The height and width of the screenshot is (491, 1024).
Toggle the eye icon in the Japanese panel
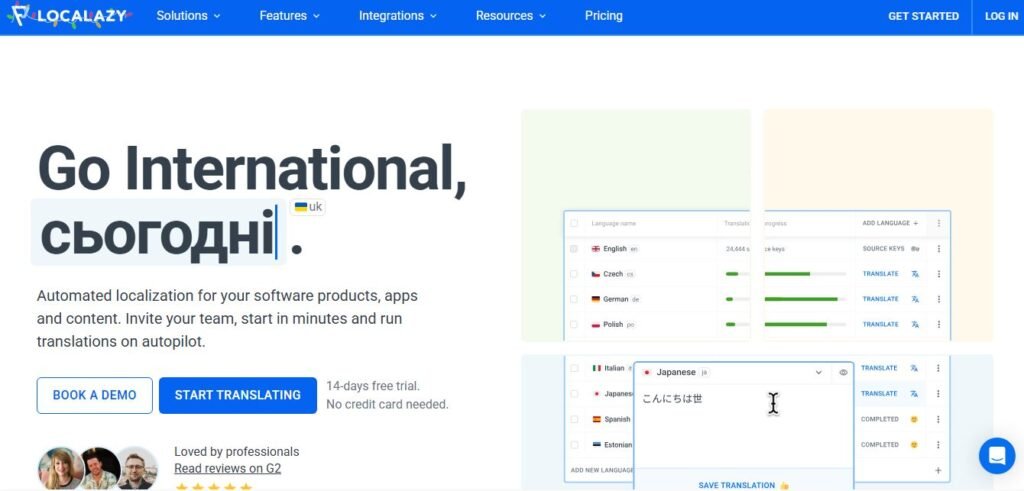point(843,372)
